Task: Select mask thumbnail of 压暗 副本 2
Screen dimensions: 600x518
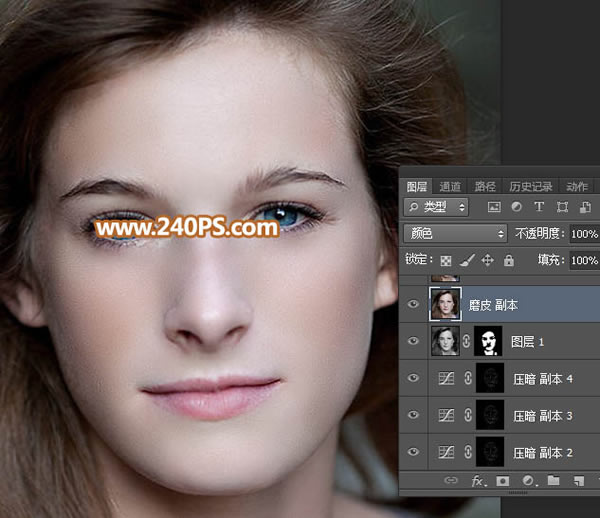Action: pos(490,452)
